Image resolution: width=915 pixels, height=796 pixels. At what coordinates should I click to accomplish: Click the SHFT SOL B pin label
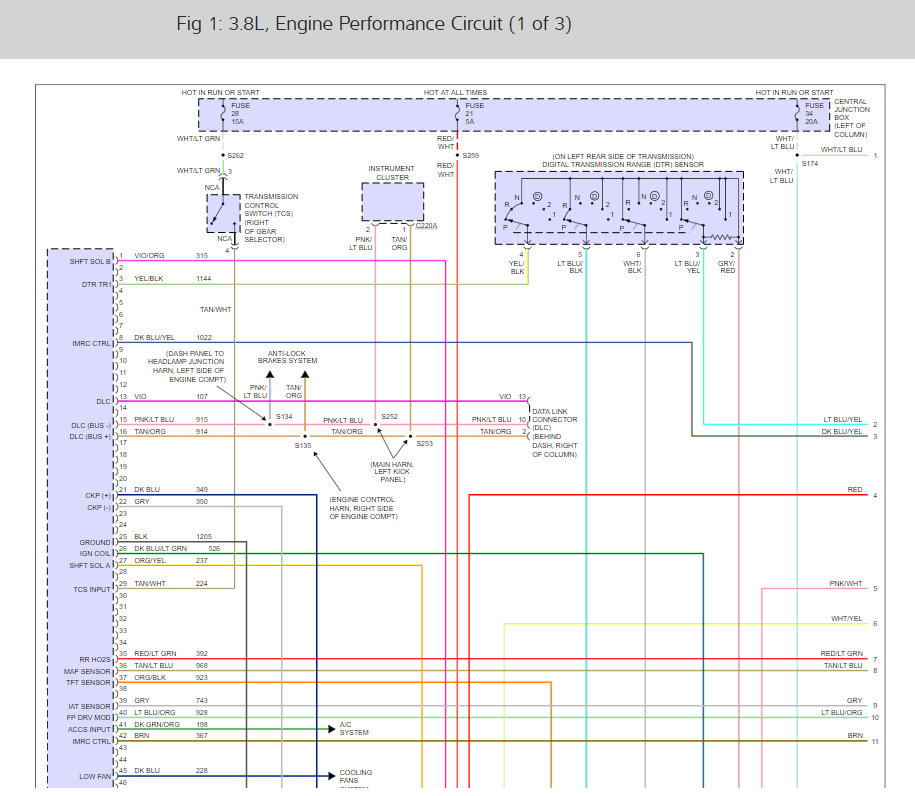[x=90, y=261]
